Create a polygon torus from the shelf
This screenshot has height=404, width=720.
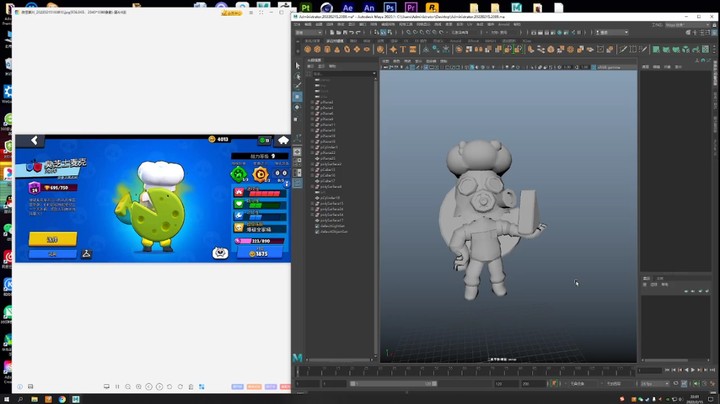347,49
